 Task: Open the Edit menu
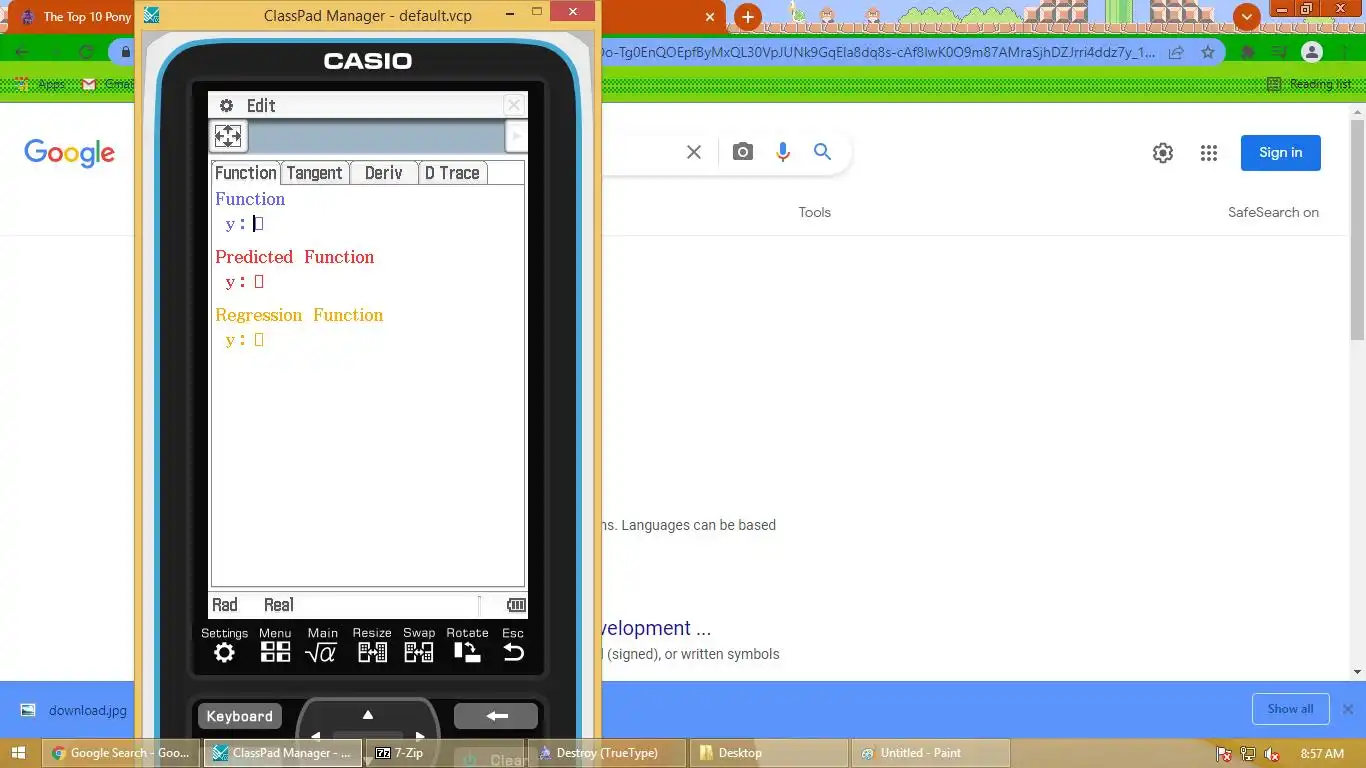(x=261, y=105)
